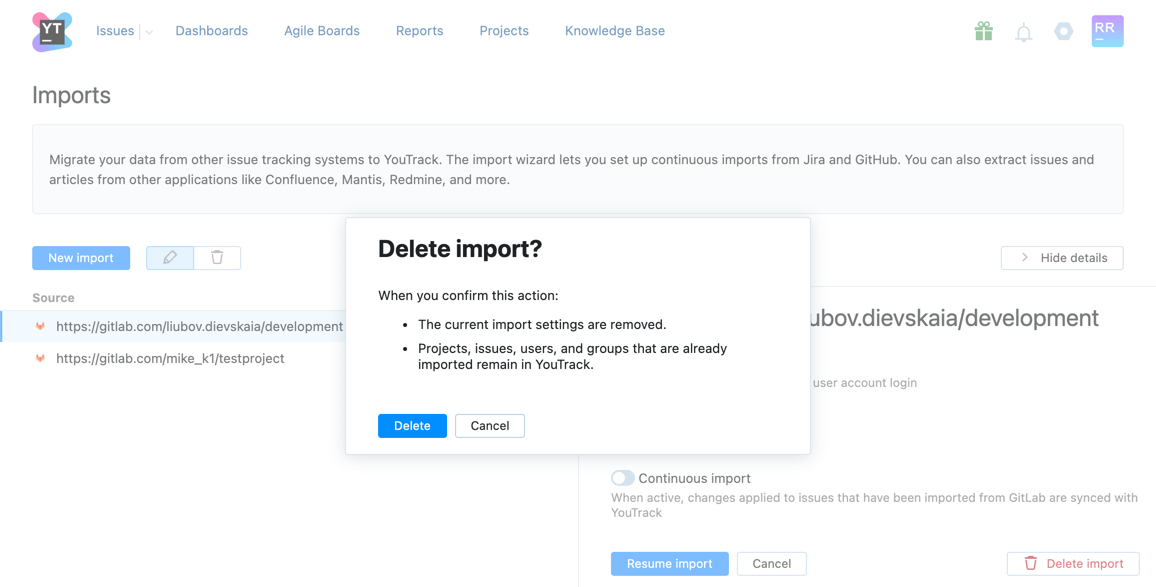Screen dimensions: 1156x587
Task: Open the Knowledge Base menu
Action: click(614, 31)
